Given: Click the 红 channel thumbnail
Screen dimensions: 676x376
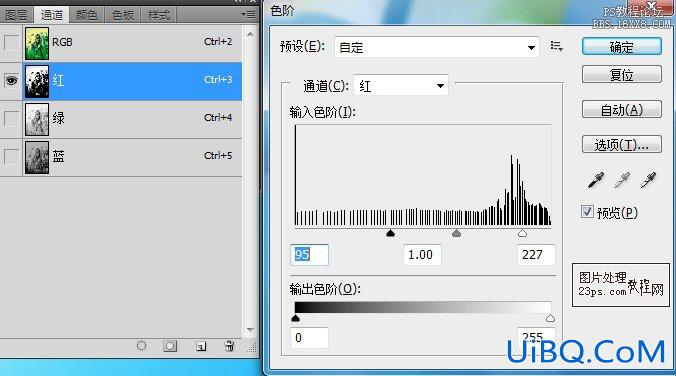Looking at the screenshot, I should pyautogui.click(x=37, y=81).
